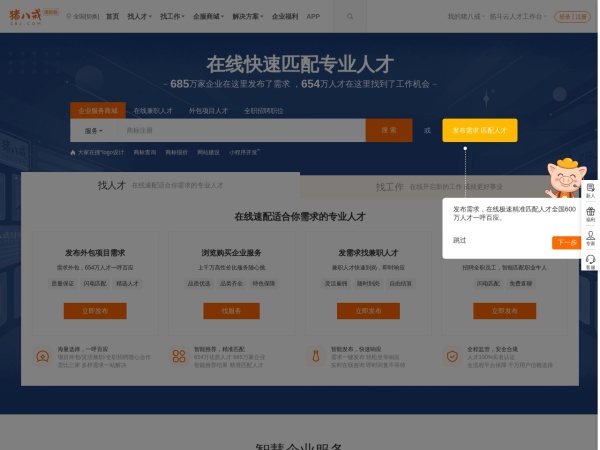Expand the 解决方案 navigation menu
This screenshot has width=600, height=450.
[x=247, y=17]
